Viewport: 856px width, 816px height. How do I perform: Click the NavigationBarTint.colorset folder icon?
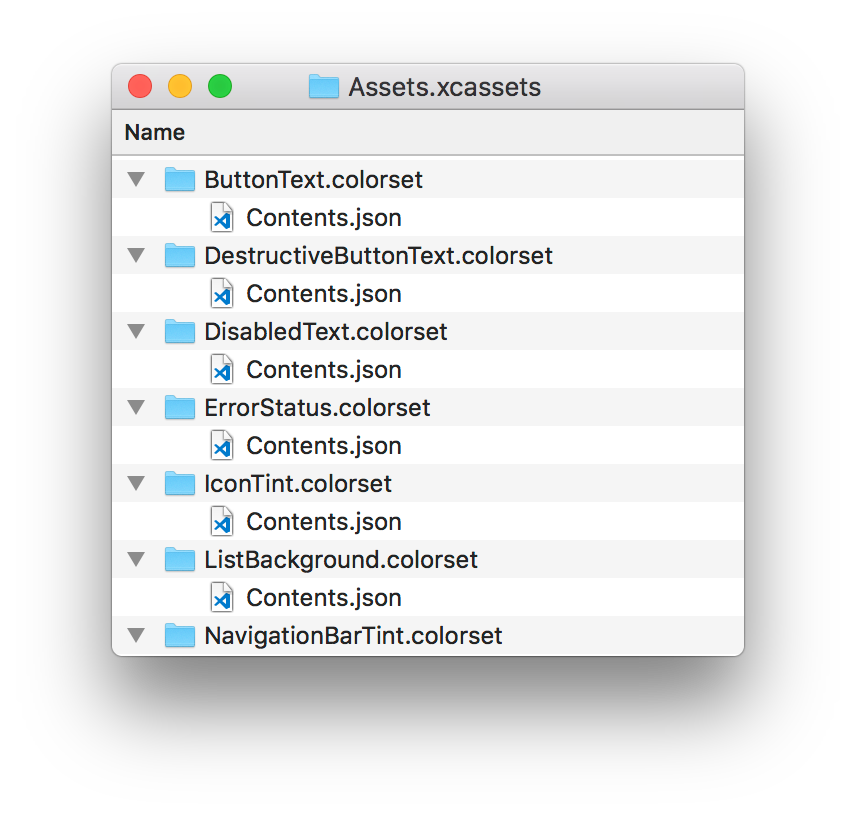180,636
